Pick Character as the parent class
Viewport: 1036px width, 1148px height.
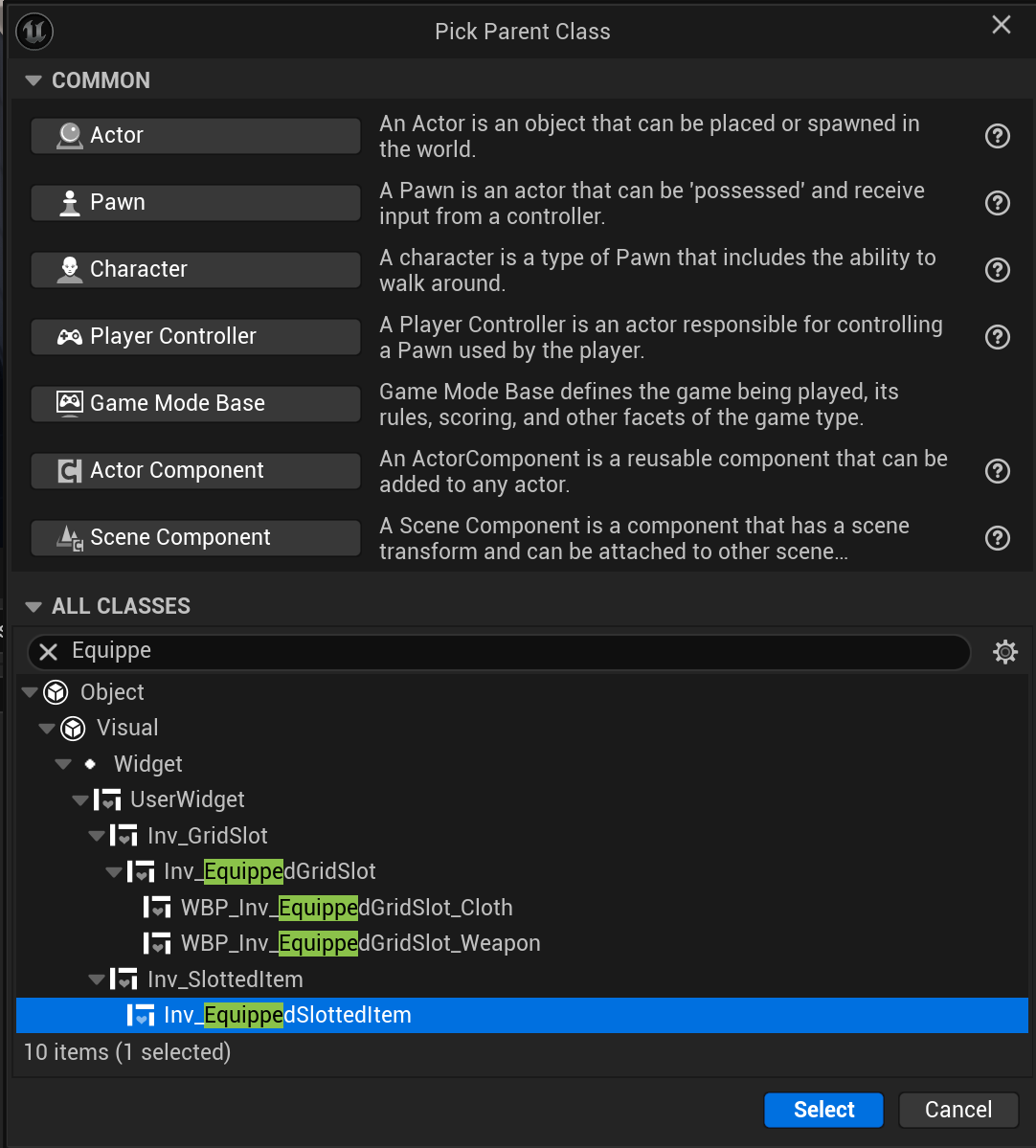(195, 270)
